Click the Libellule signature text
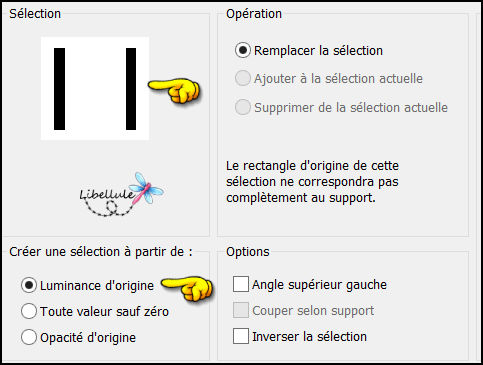The height and width of the screenshot is (365, 483). coord(107,194)
